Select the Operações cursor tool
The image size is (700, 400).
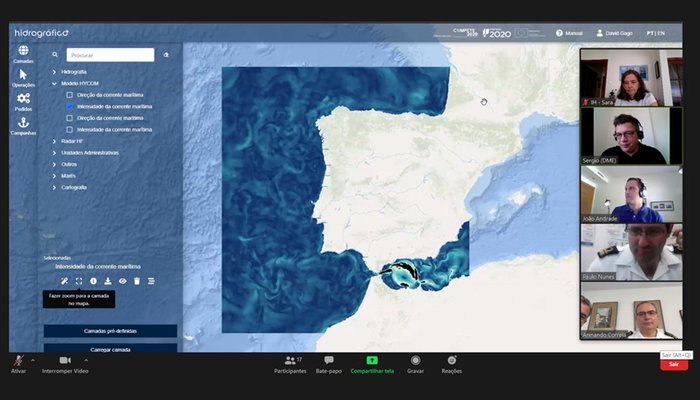tap(23, 76)
